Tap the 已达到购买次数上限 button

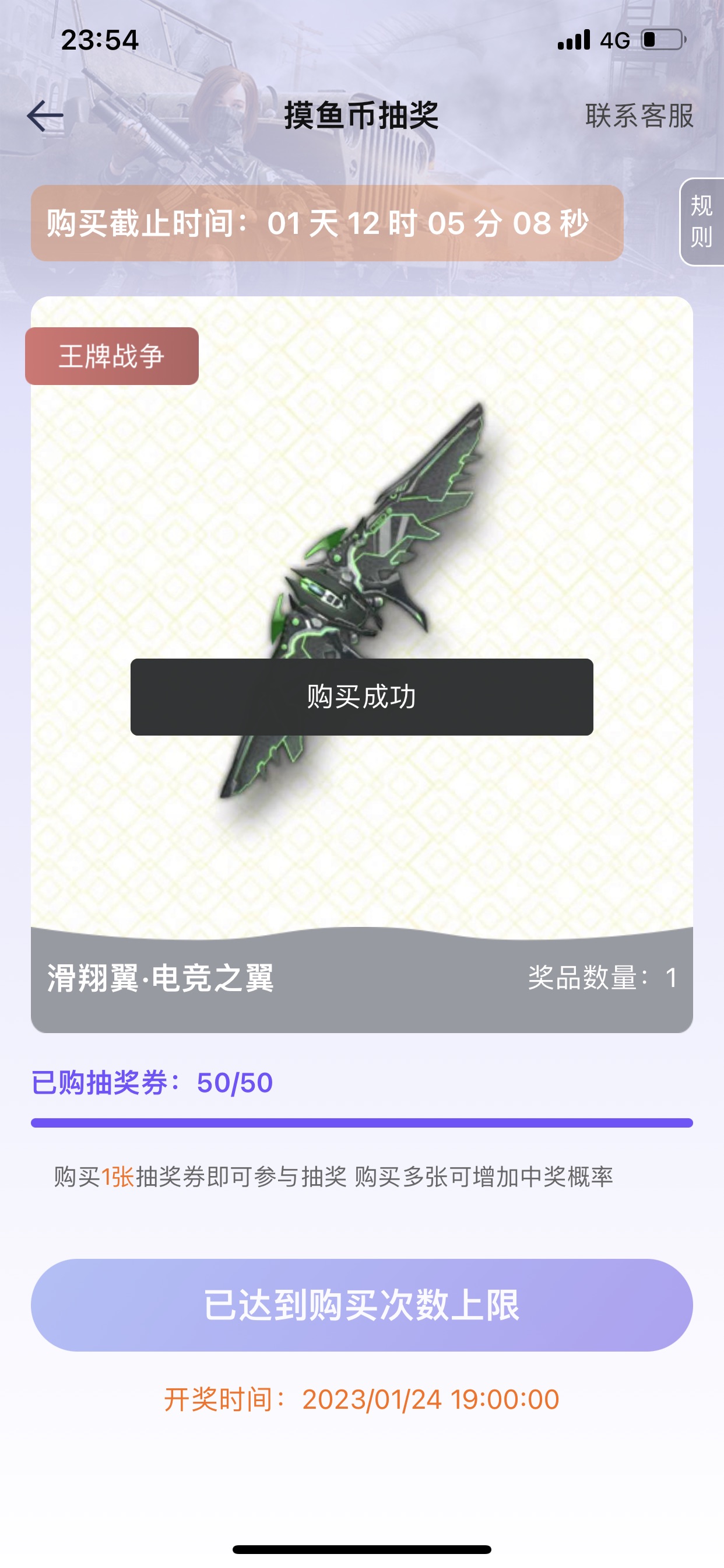click(x=361, y=1305)
